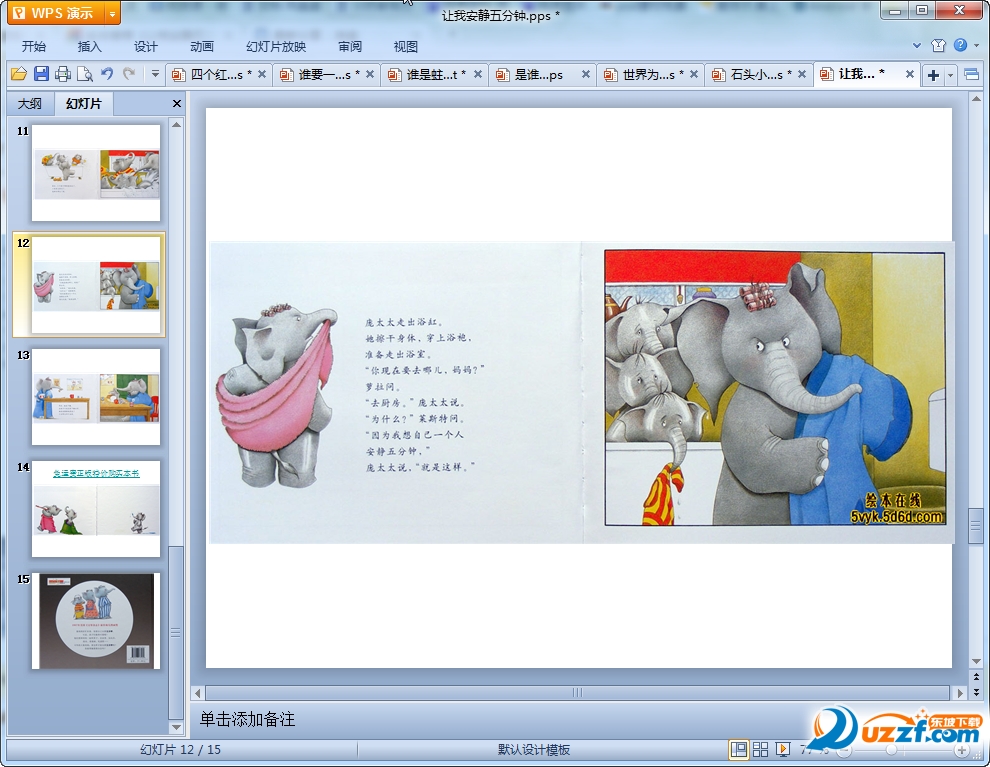Click zoom out minus button
The width and height of the screenshot is (990, 767).
click(844, 750)
